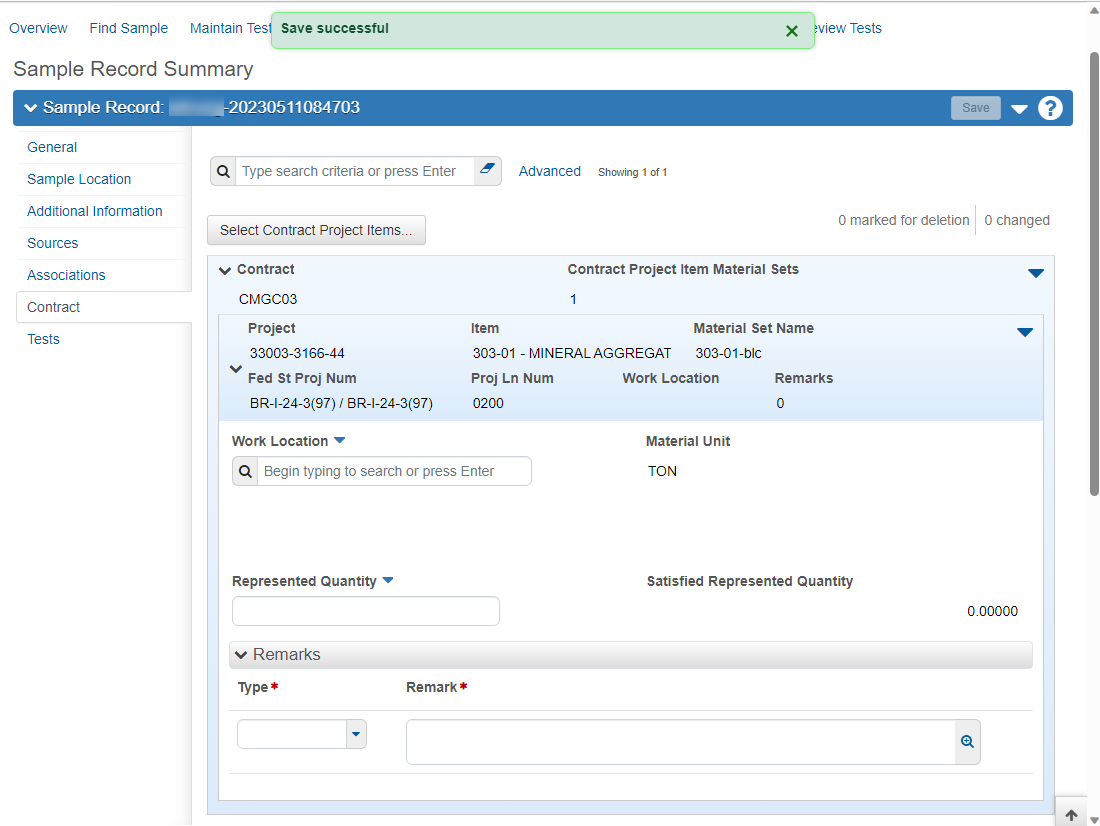Click the search magnifier beside criteria field
Image resolution: width=1100 pixels, height=826 pixels.
point(223,171)
